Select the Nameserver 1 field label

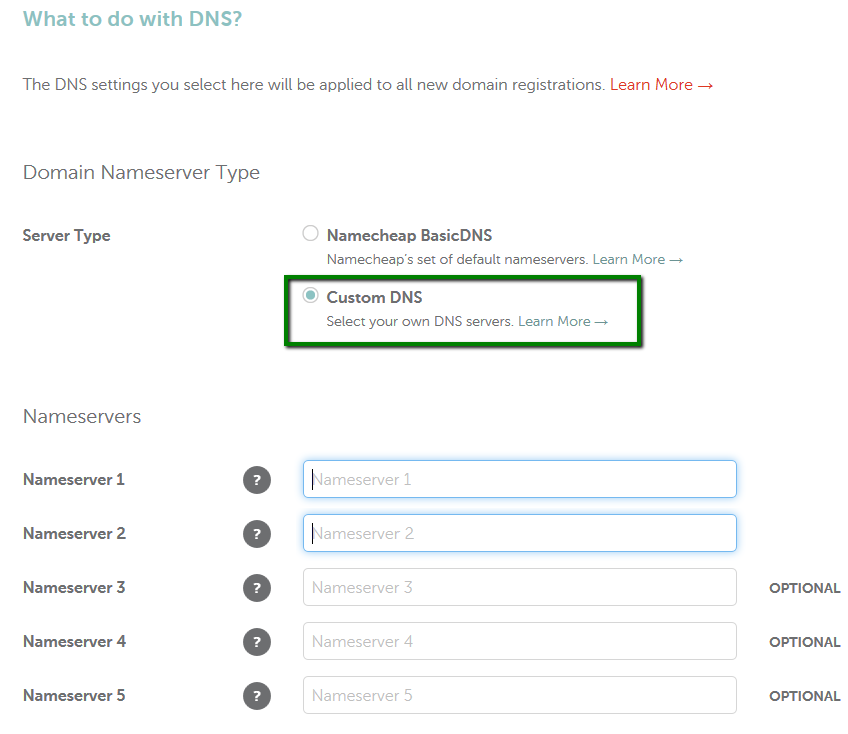tap(74, 479)
